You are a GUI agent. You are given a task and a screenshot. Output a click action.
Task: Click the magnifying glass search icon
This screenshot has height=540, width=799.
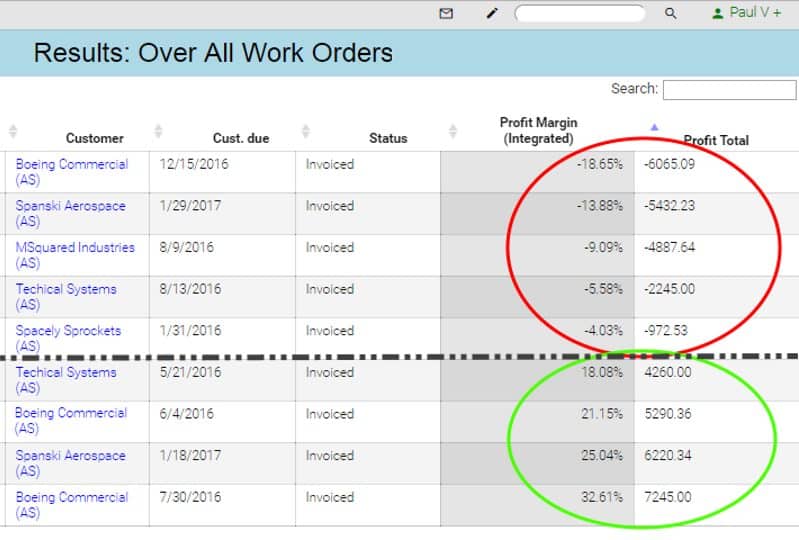tap(671, 13)
